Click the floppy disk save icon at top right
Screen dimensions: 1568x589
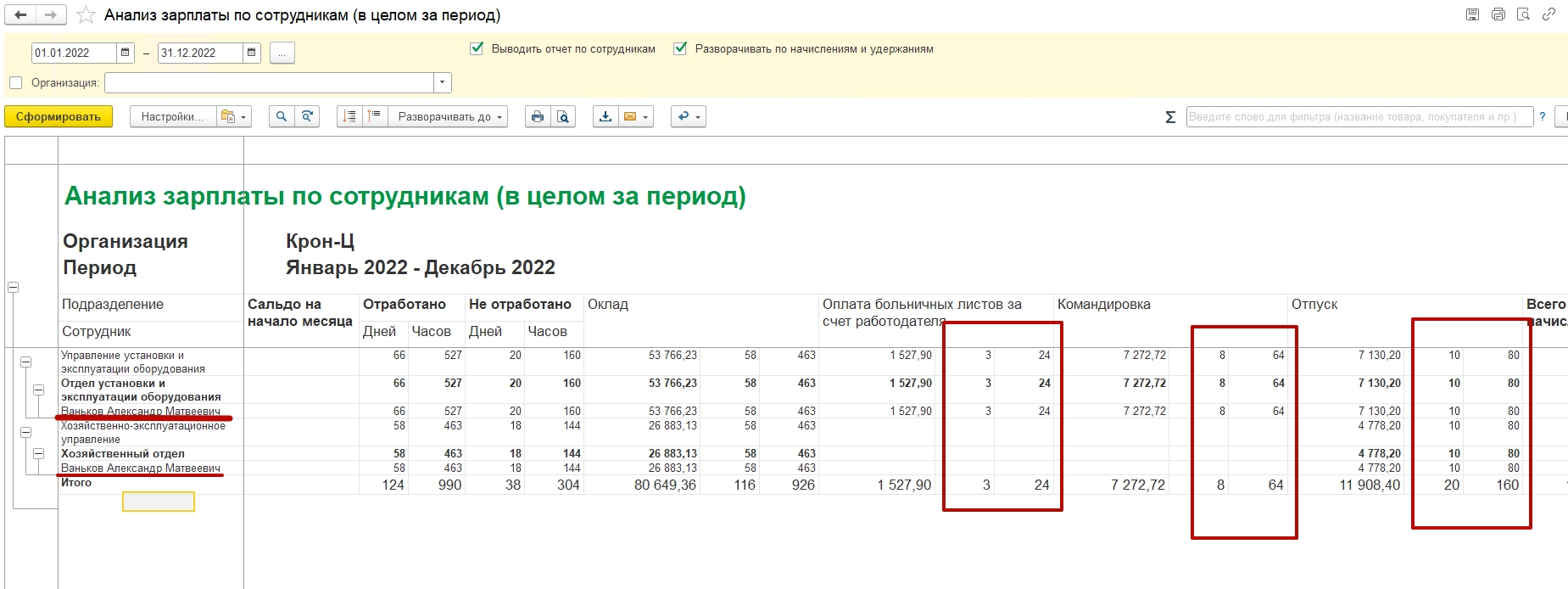(x=1473, y=14)
